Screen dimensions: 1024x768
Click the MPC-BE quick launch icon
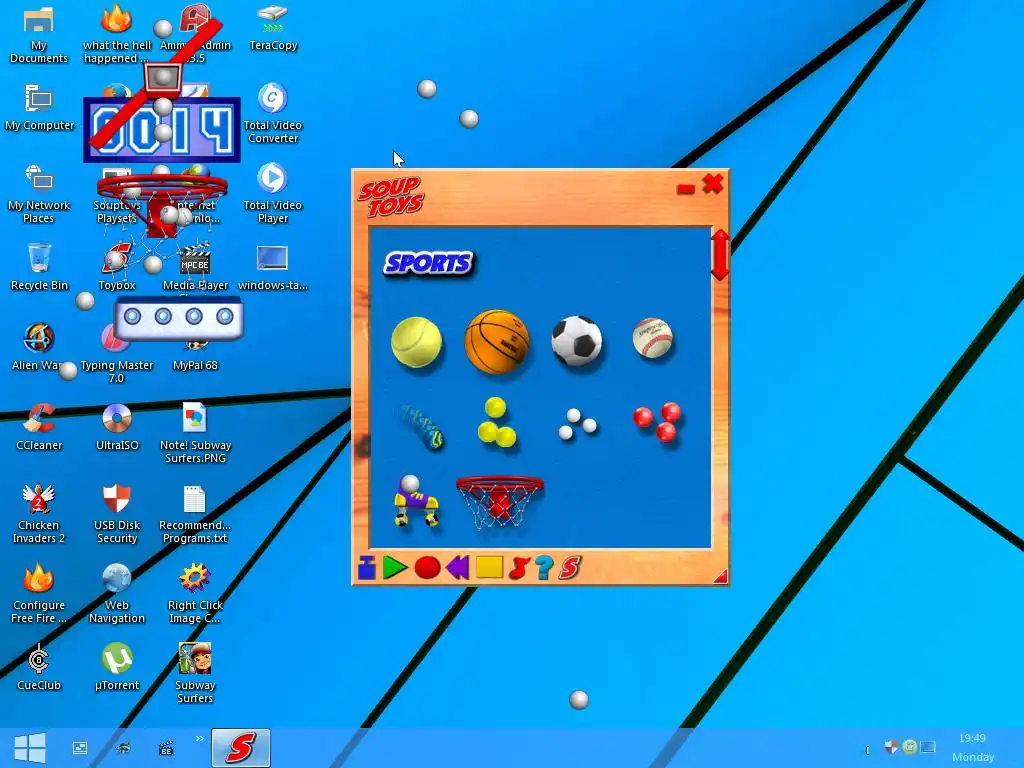[x=167, y=748]
